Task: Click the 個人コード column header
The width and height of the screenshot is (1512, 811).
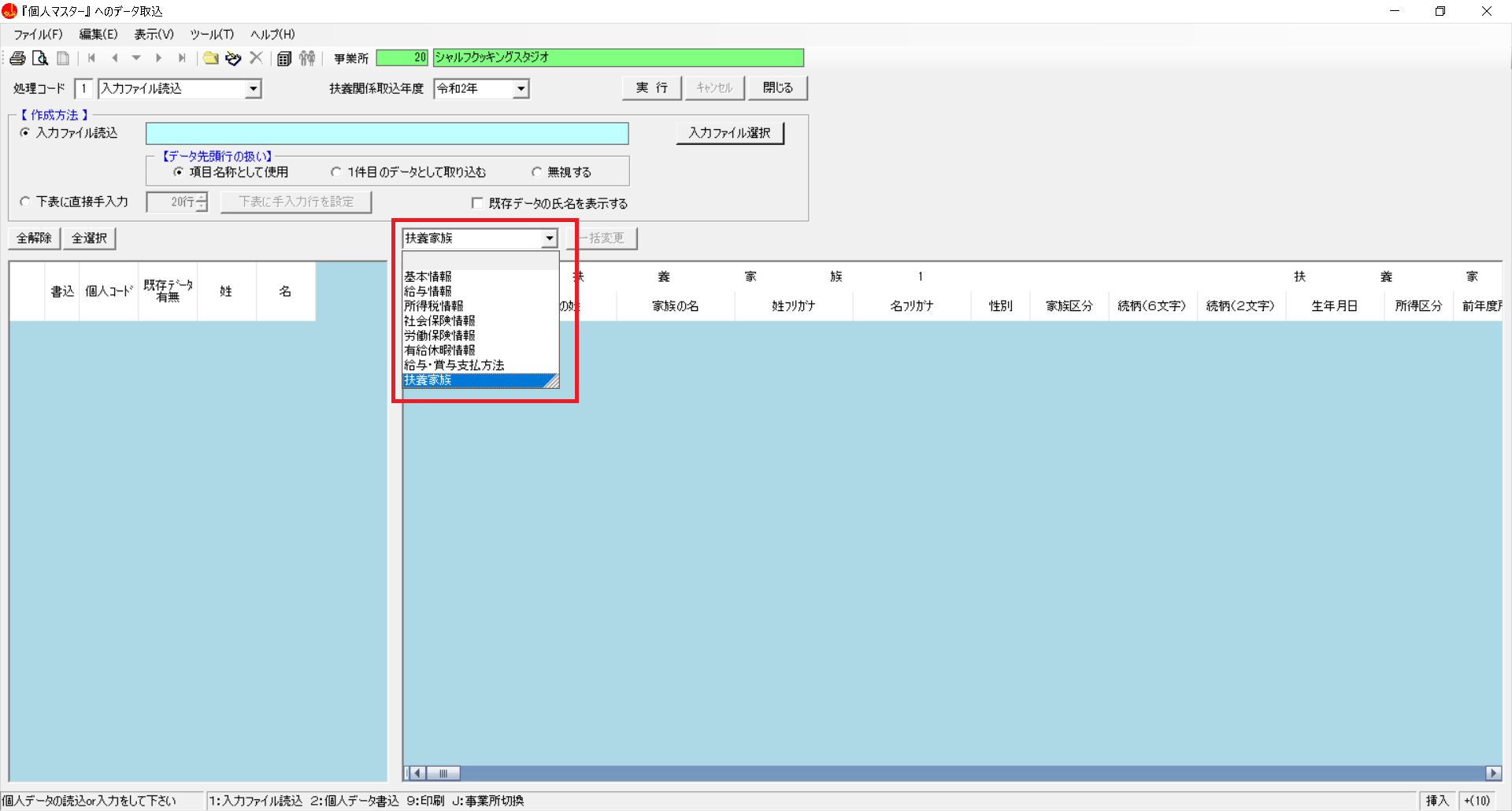Action: pos(109,291)
